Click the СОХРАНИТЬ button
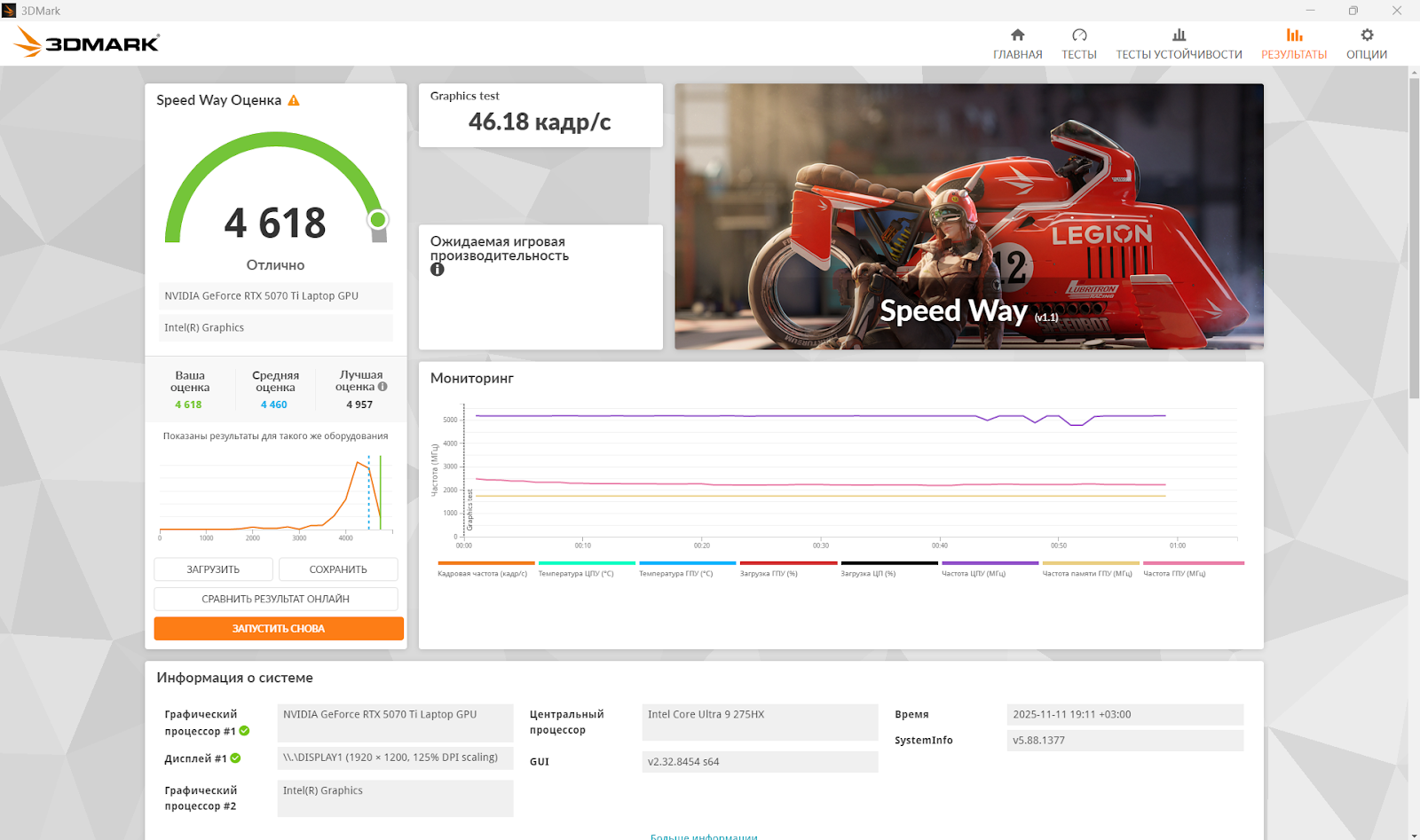1420x840 pixels. 338,569
